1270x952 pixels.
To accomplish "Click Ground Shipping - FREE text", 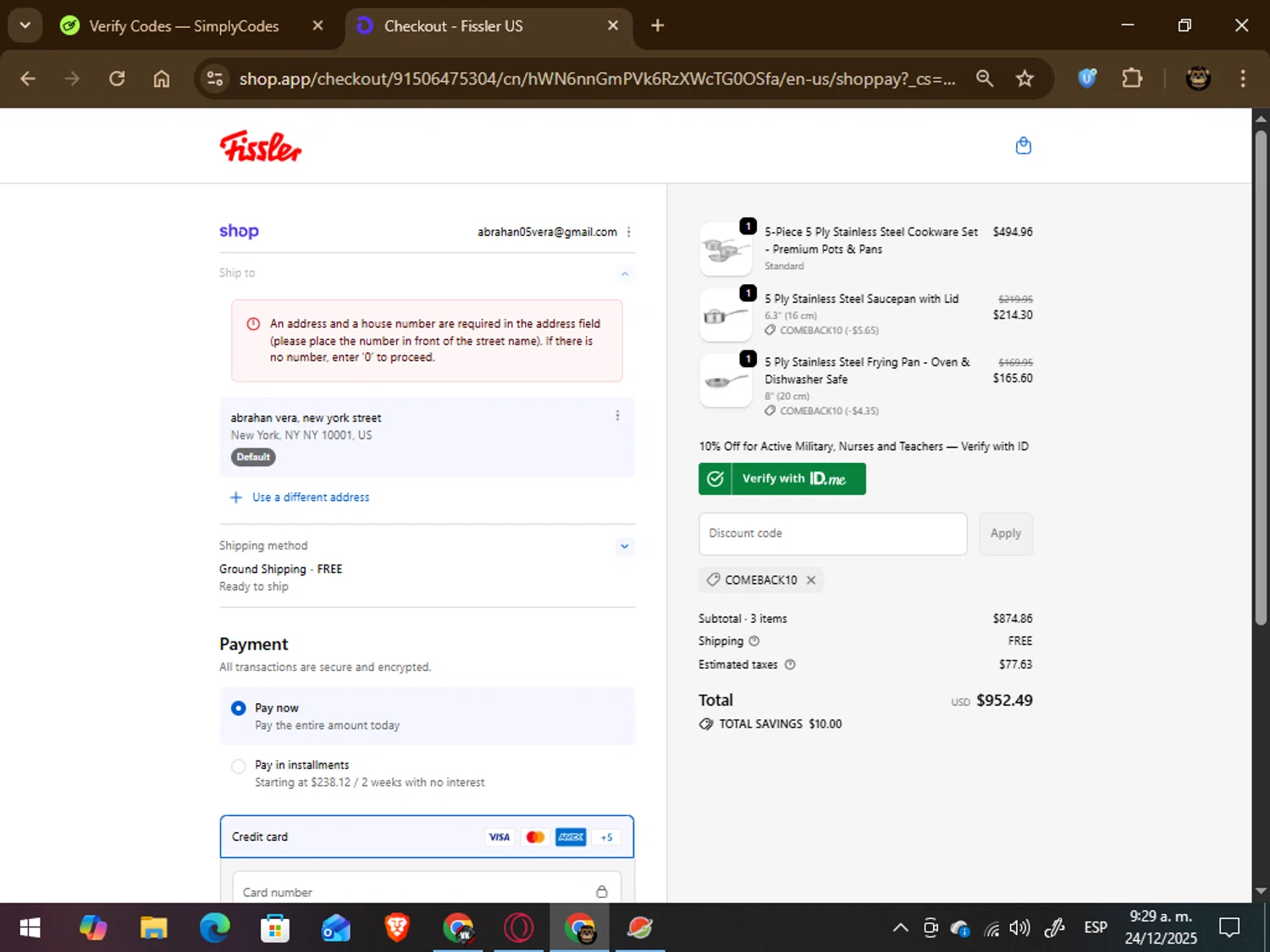I will click(x=280, y=569).
